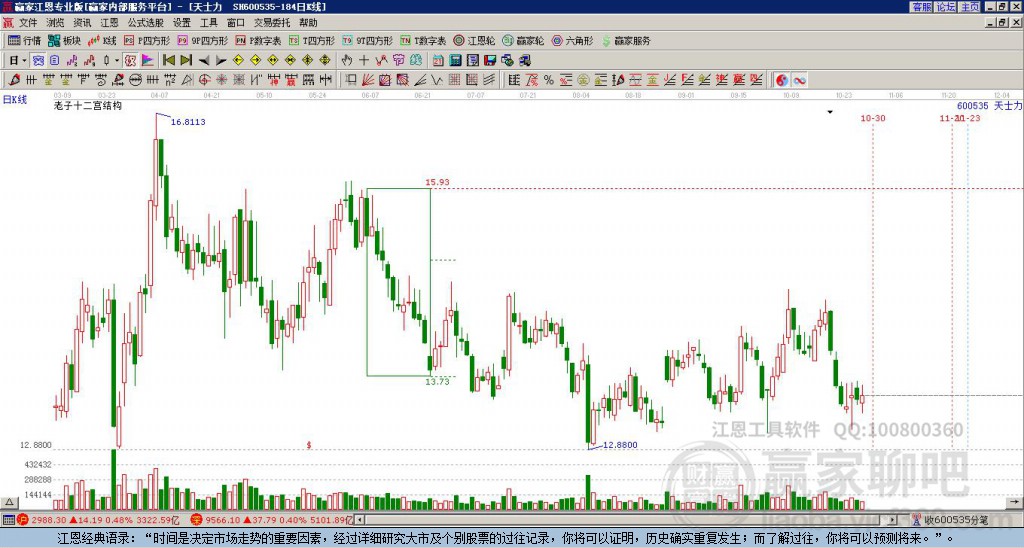The height and width of the screenshot is (548, 1024).
Task: Toggle the infinity loop icon
Action: click(799, 80)
